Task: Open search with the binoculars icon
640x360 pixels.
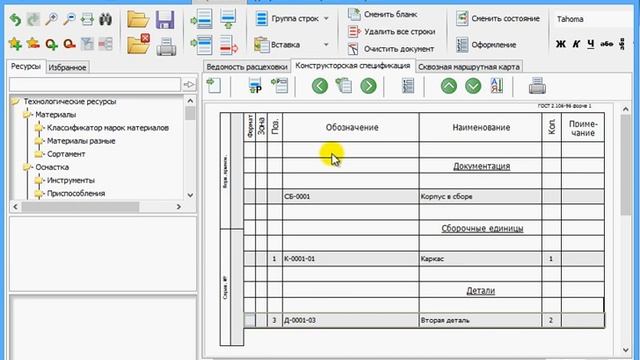Action: [x=105, y=20]
